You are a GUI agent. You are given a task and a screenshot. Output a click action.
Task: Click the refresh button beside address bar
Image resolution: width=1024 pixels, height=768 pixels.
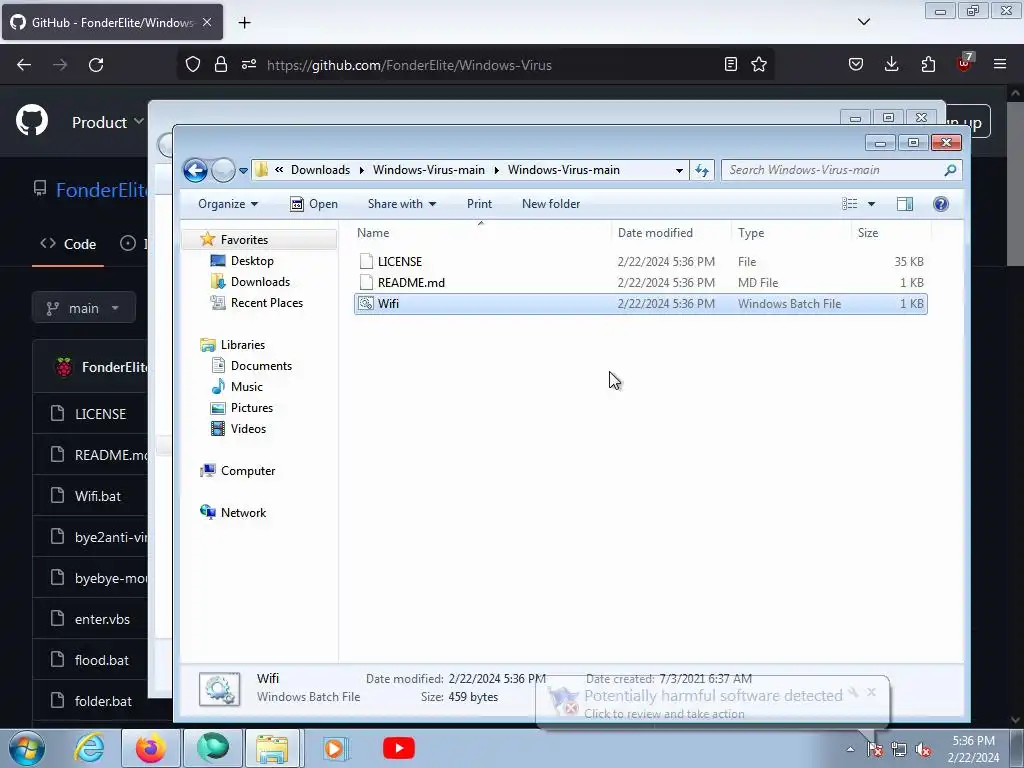[702, 170]
